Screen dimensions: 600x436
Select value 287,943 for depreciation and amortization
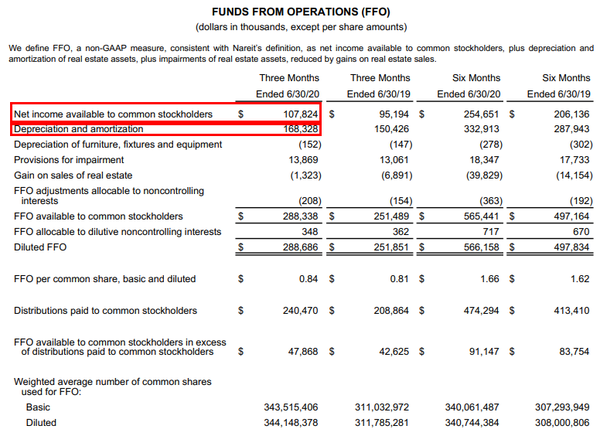pos(571,129)
